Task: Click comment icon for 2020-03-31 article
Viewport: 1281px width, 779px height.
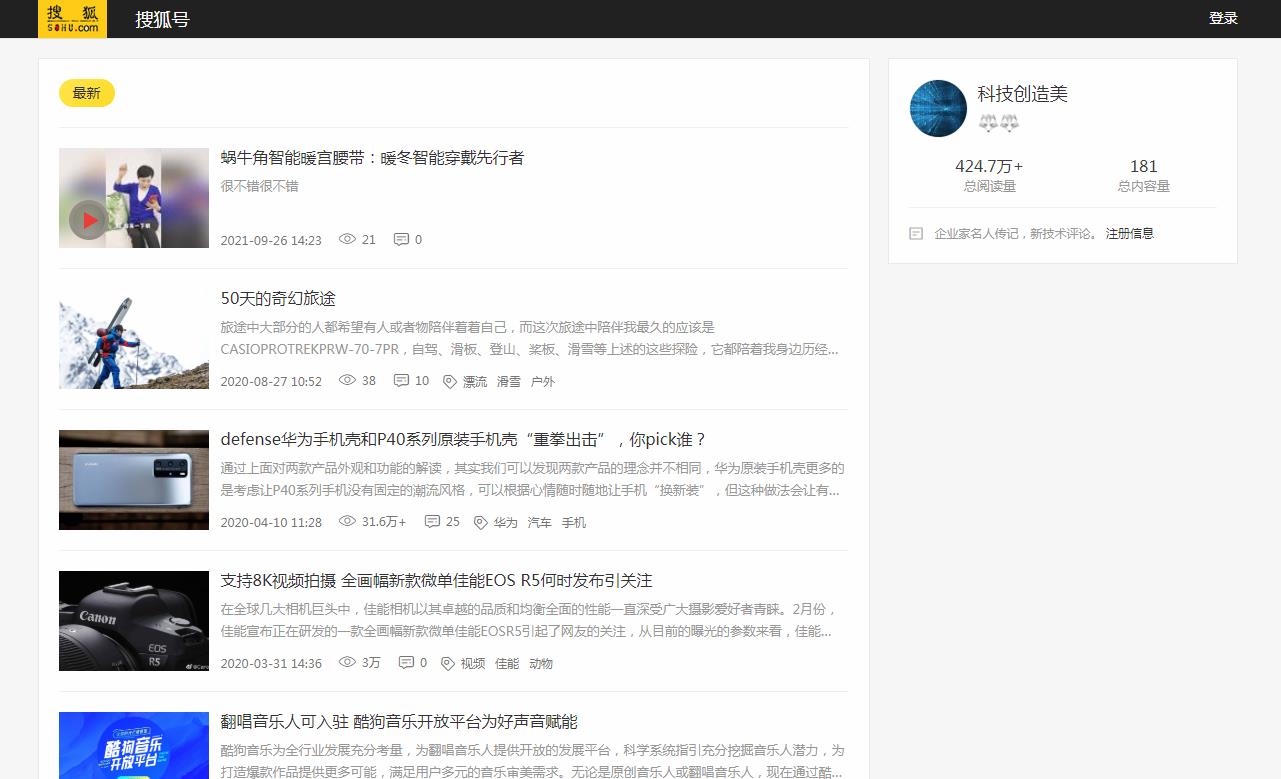Action: coord(406,663)
